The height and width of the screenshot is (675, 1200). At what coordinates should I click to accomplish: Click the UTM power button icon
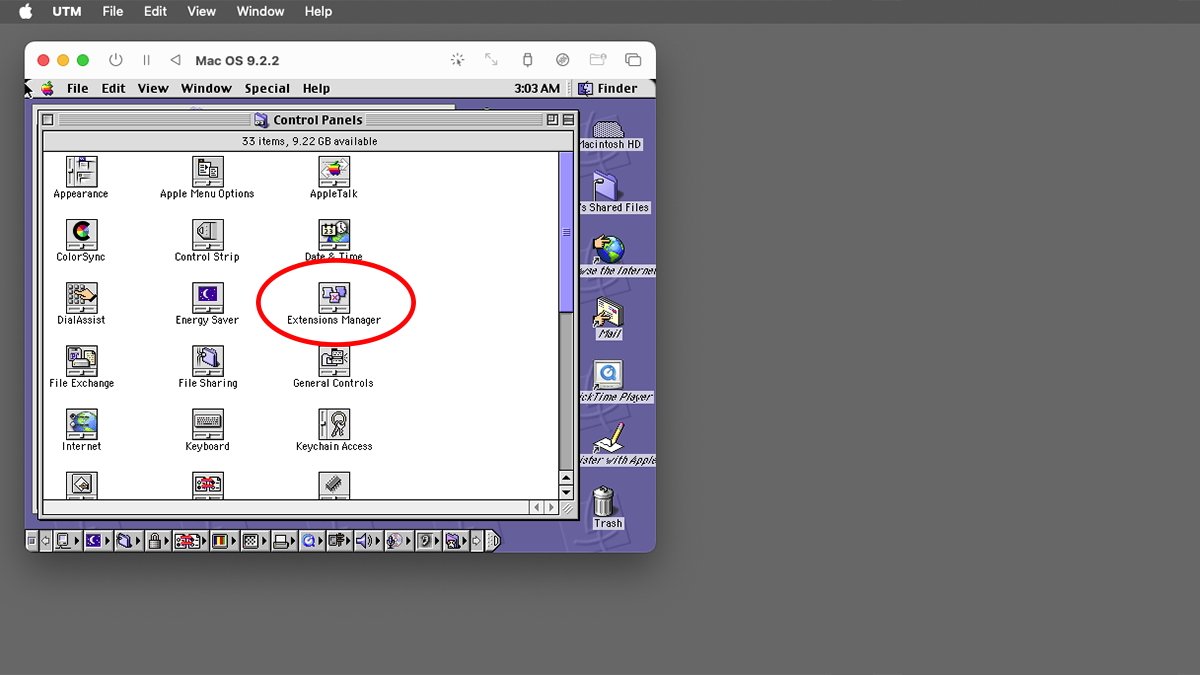pyautogui.click(x=115, y=60)
